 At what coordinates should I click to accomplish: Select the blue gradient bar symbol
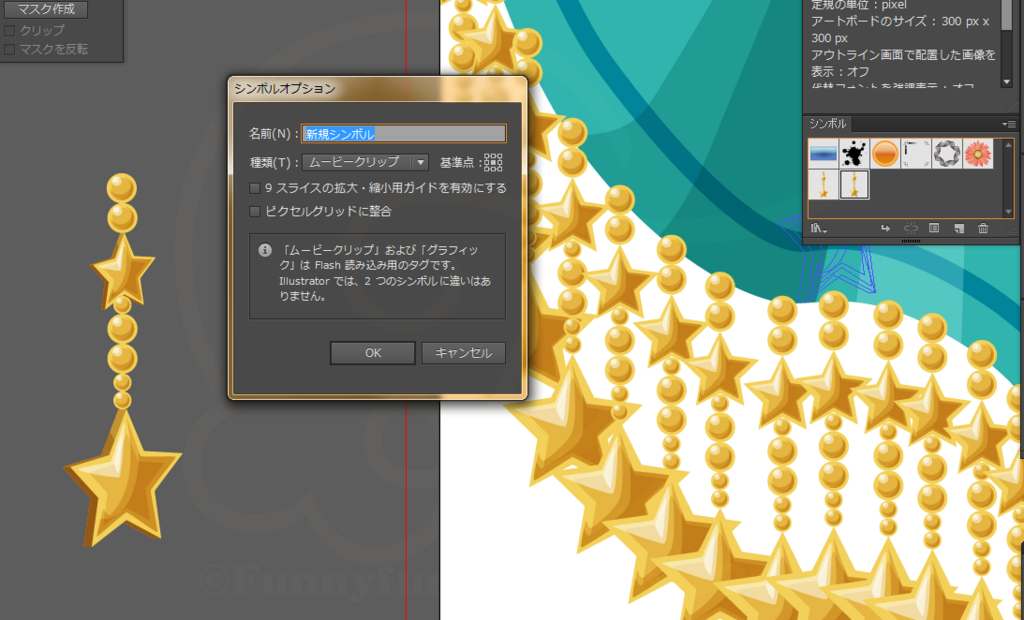tap(823, 154)
